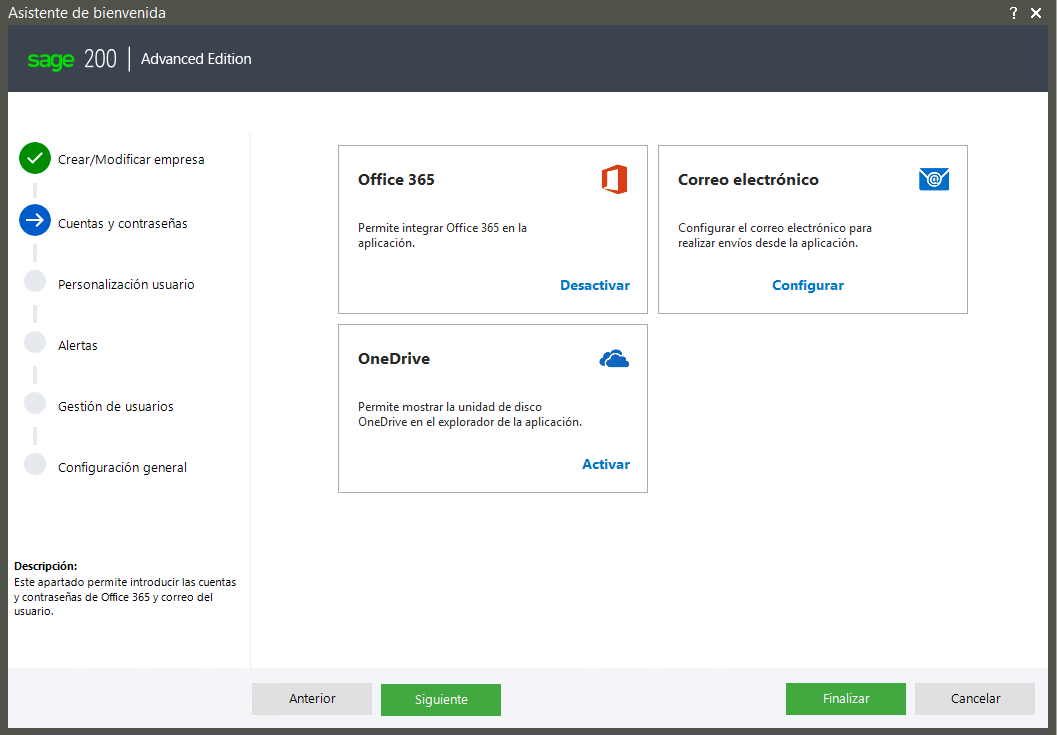Image resolution: width=1057 pixels, height=735 pixels.
Task: Open Personalización usuario step
Action: point(126,285)
